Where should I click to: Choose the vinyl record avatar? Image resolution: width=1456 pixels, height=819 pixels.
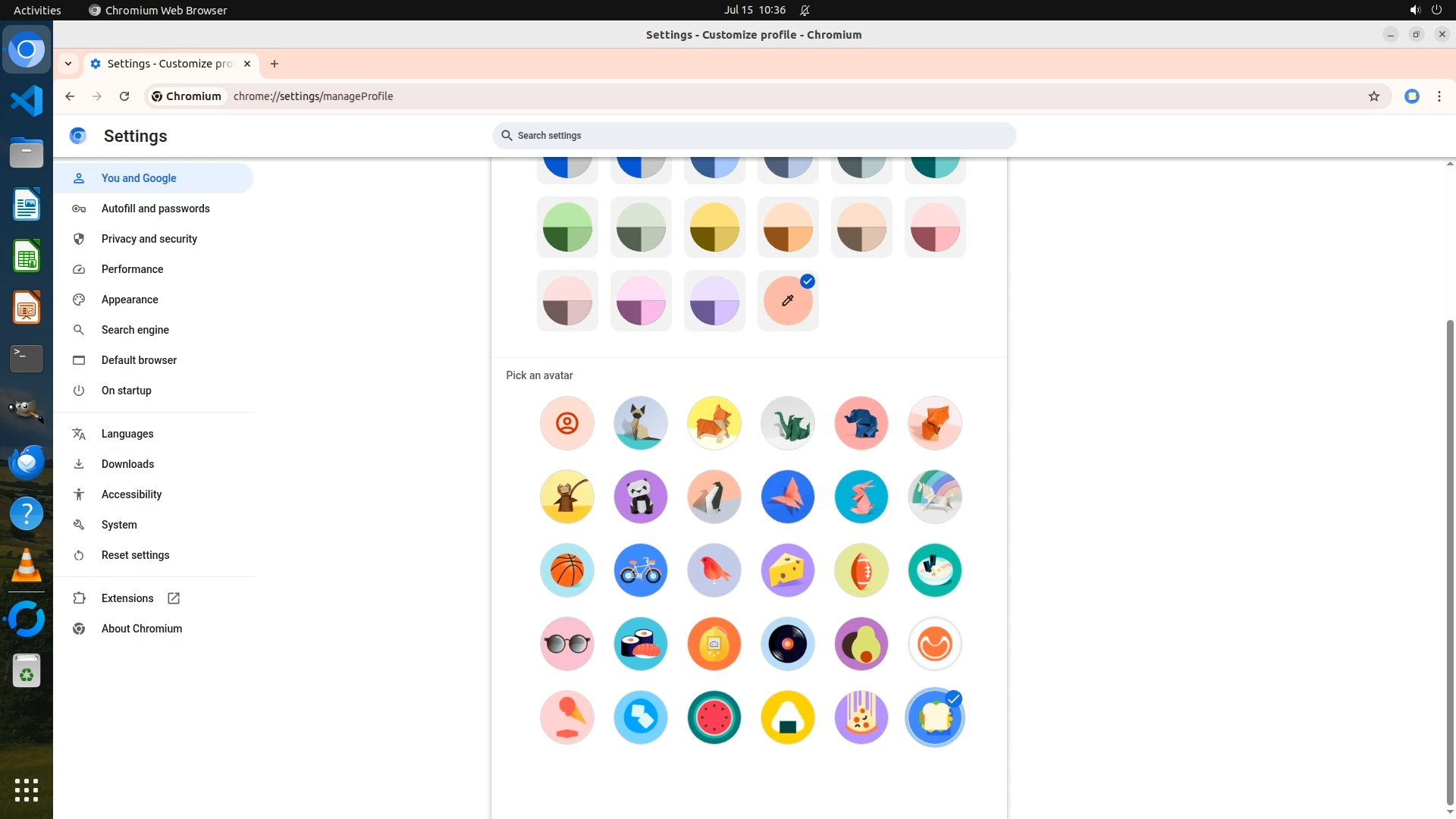pos(787,644)
